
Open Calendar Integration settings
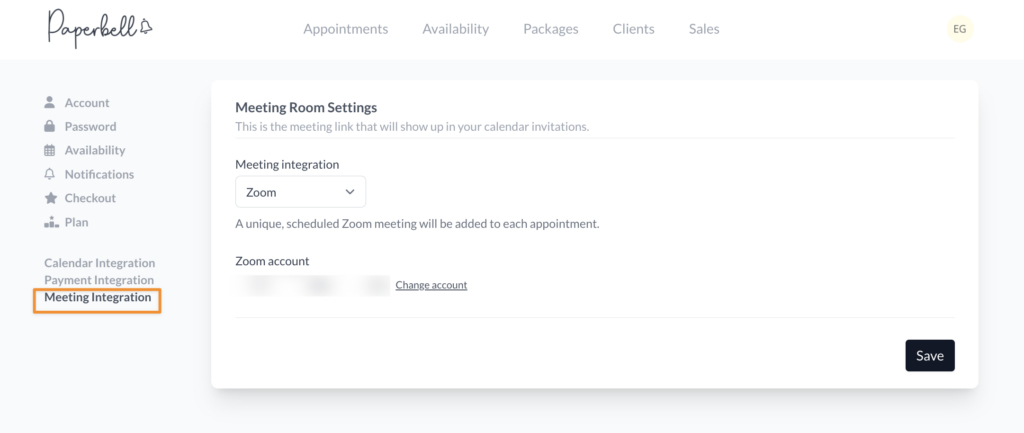(x=99, y=263)
